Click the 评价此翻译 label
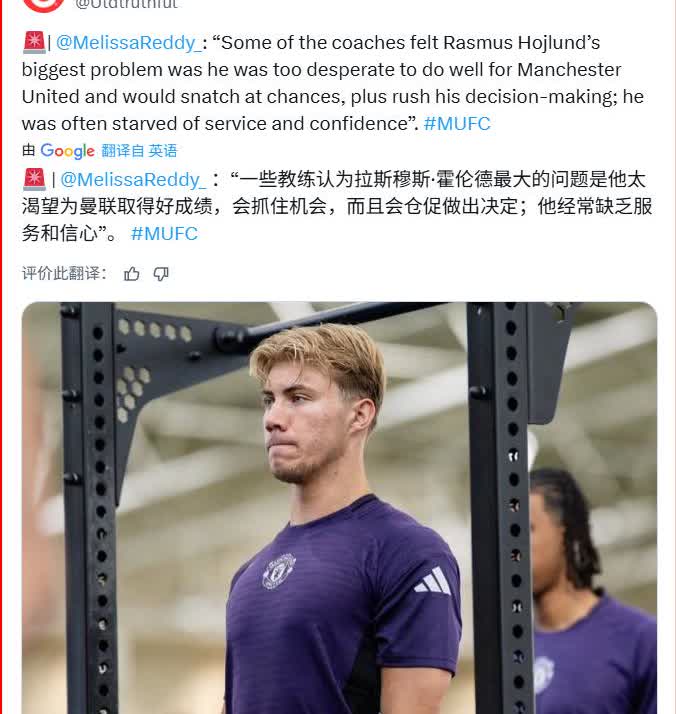 pos(64,273)
